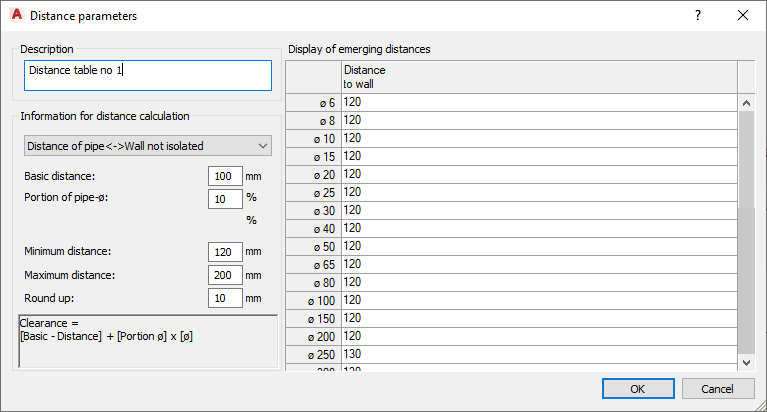Click the ø 50 row header
Image resolution: width=767 pixels, height=412 pixels.
[x=314, y=247]
